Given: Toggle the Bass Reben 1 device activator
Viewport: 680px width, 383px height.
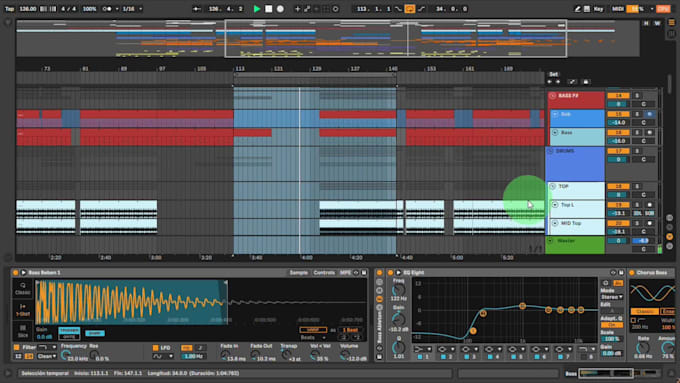Looking at the screenshot, I should pos(16,272).
